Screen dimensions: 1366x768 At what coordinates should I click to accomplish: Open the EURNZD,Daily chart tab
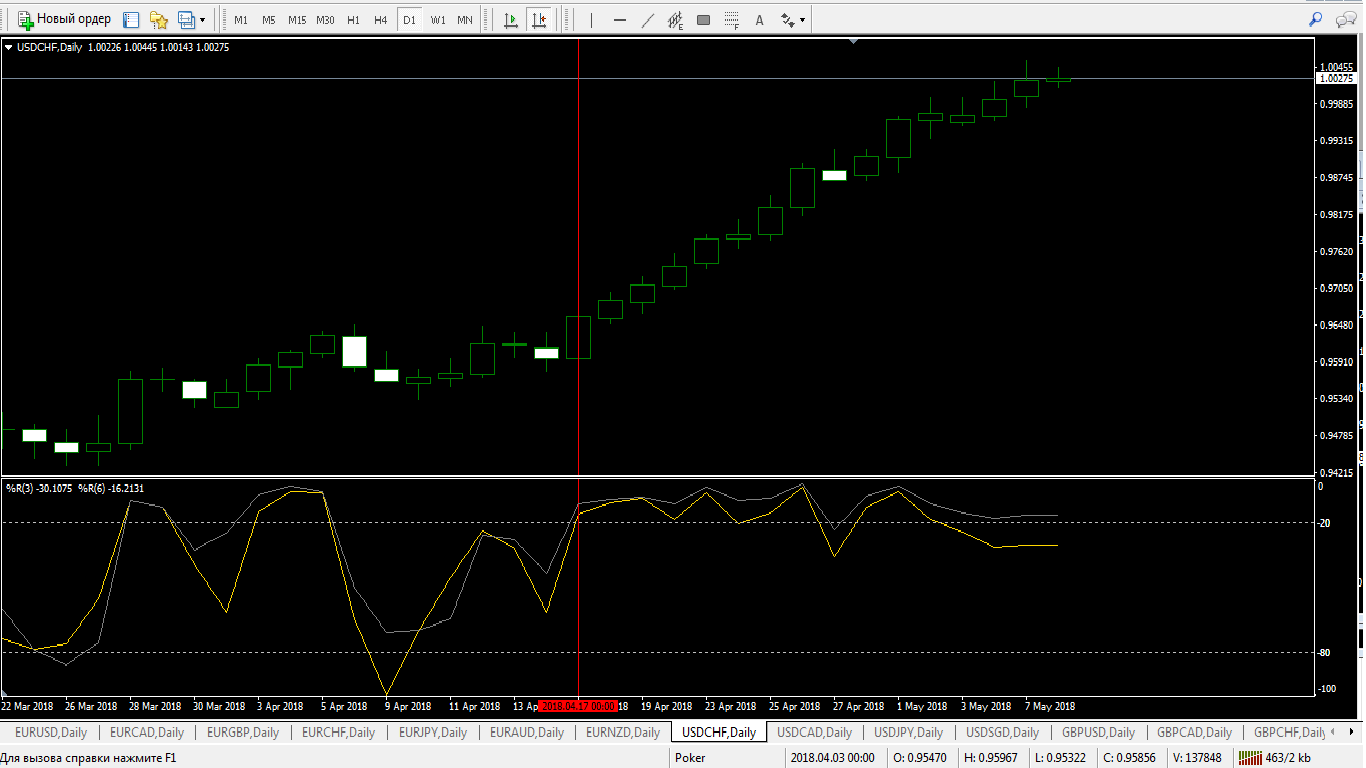click(623, 732)
